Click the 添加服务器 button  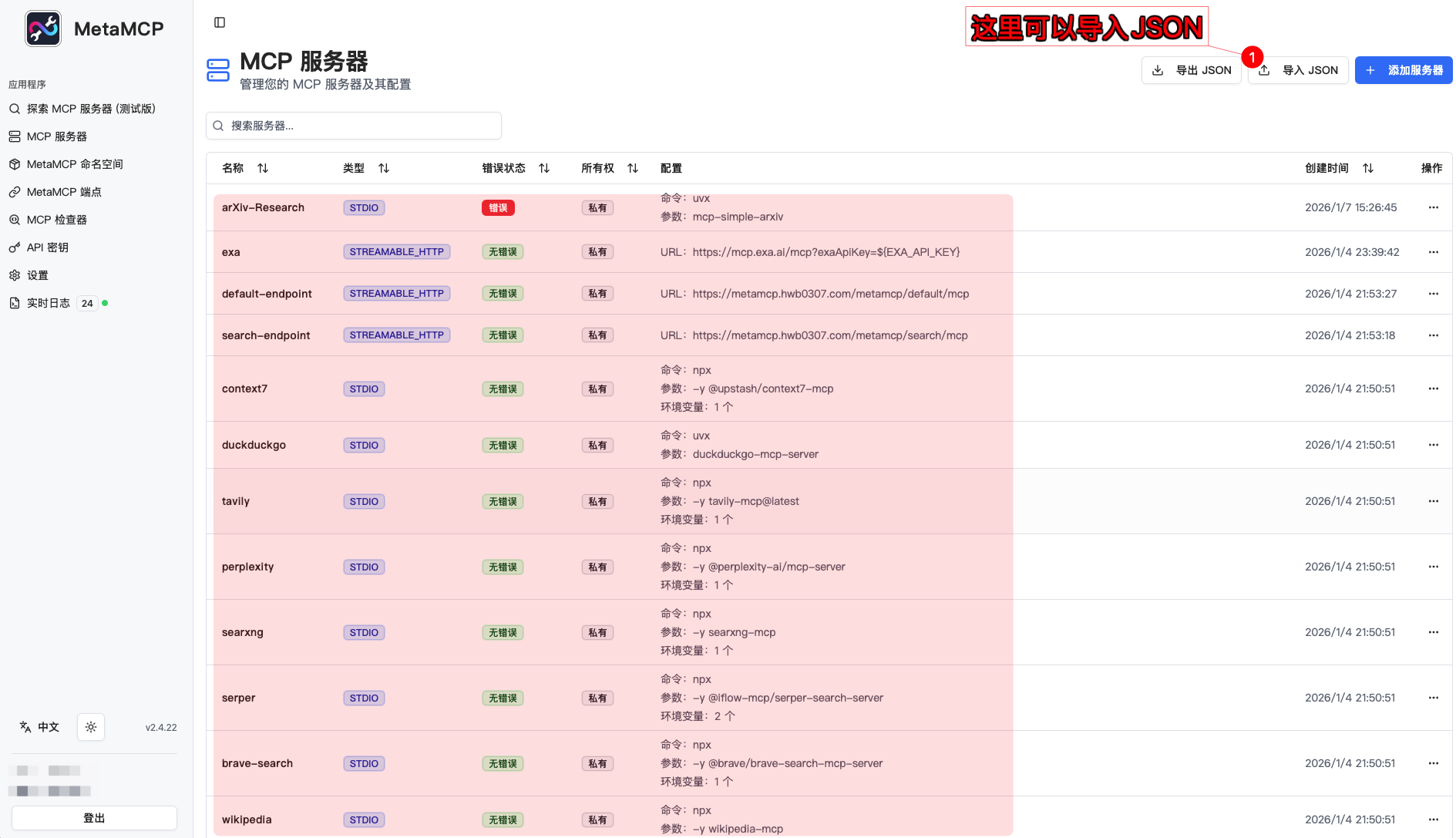click(1404, 70)
